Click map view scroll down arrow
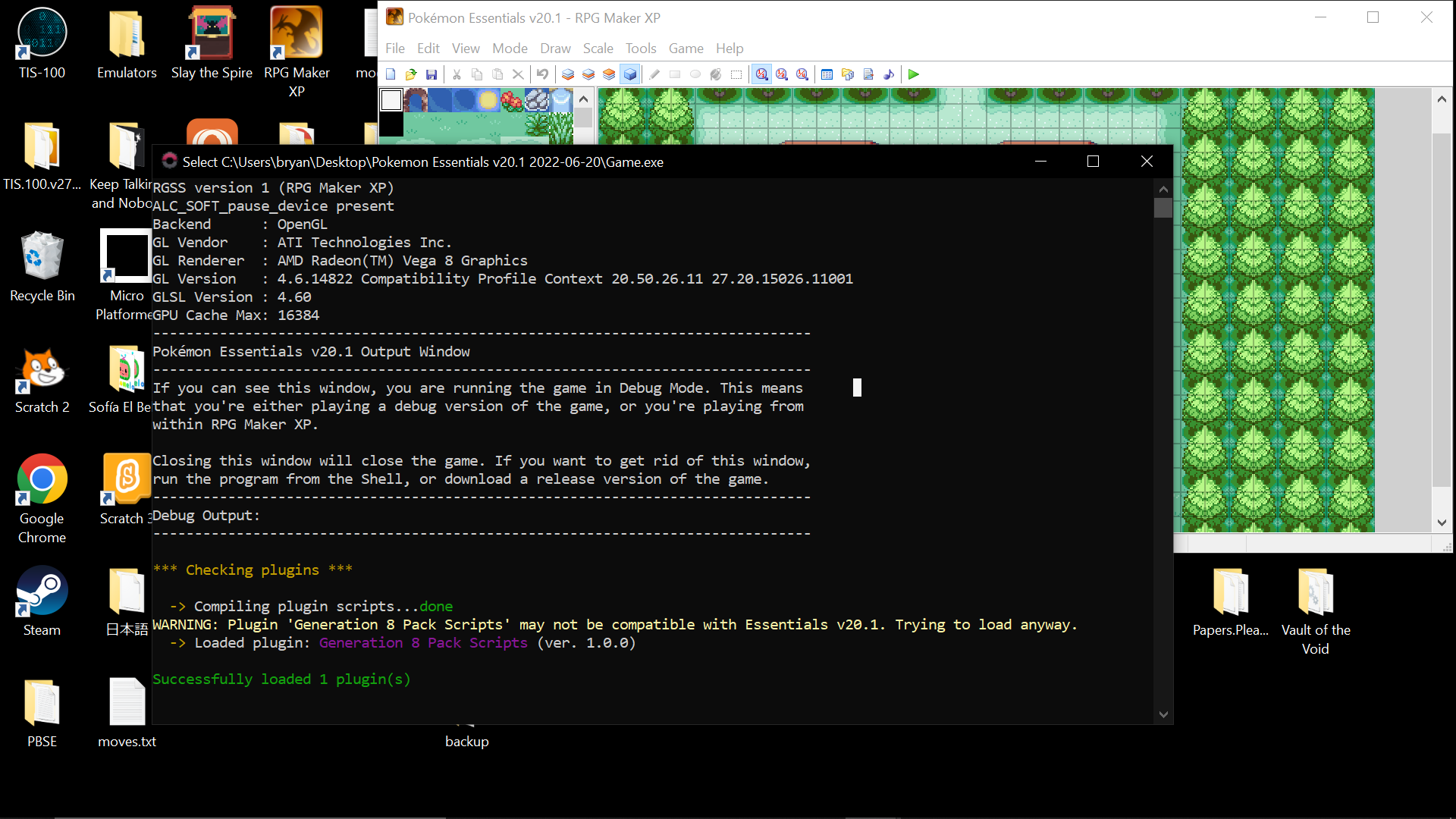 pos(1442,522)
